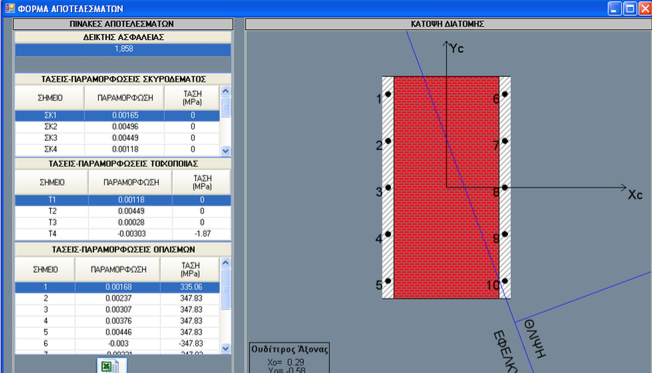The image size is (652, 374).
Task: Click ΤΑΣΕΙΣ-ΠΑΡΑΜΟΡΦΩΣΕΙΣ ΣΚΥΡΟΔΕΜΑΤΟΣ title
Action: coord(123,79)
